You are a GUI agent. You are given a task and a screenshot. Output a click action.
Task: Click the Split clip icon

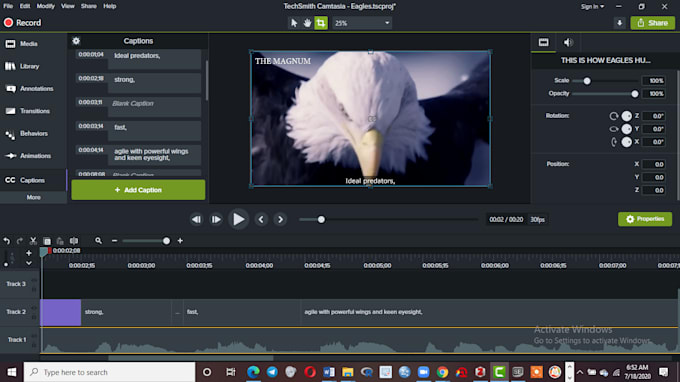coord(74,241)
